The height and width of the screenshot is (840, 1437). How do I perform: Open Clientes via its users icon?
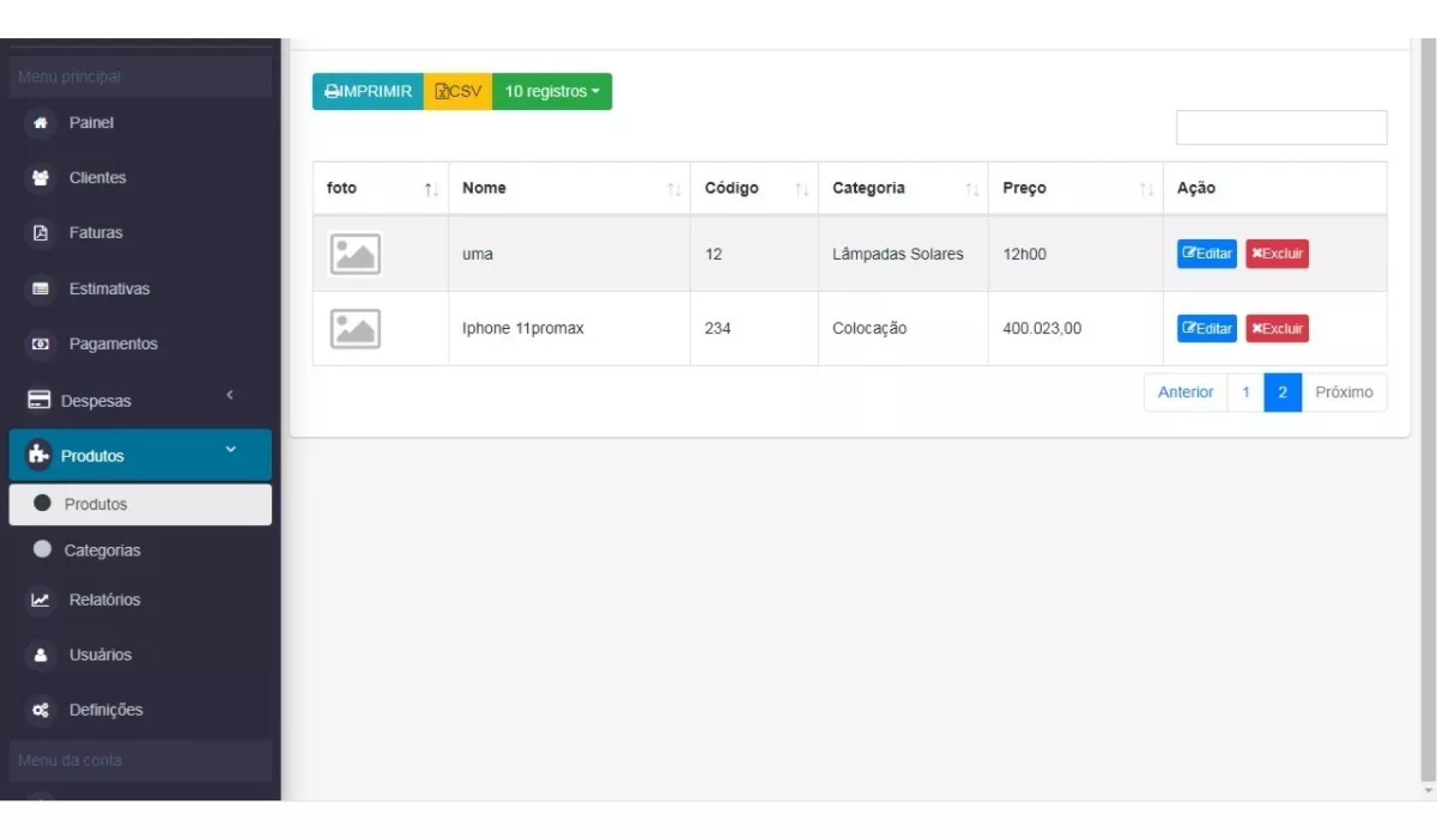(x=40, y=178)
